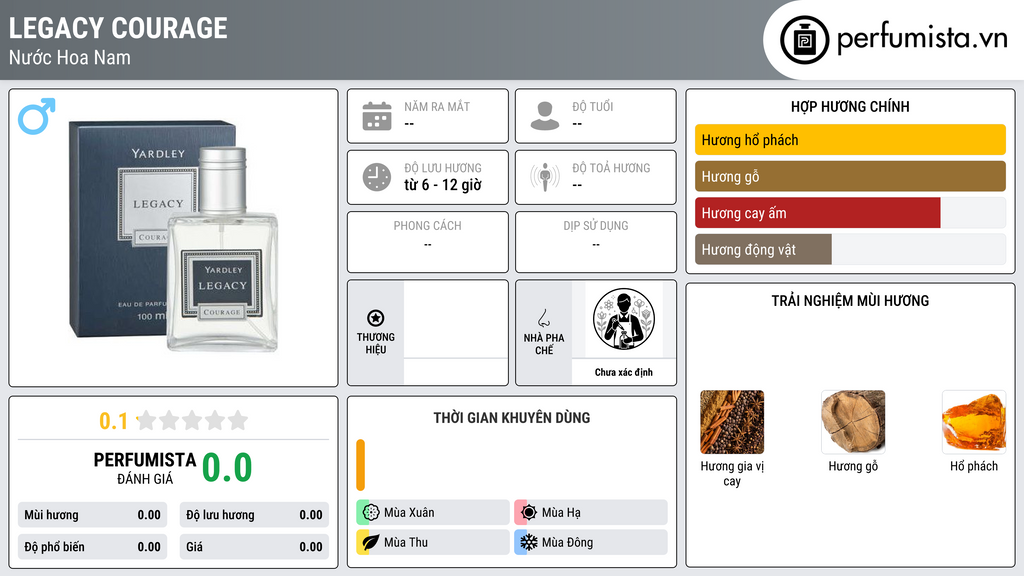Select the Mùa Đông season tag

click(x=591, y=542)
